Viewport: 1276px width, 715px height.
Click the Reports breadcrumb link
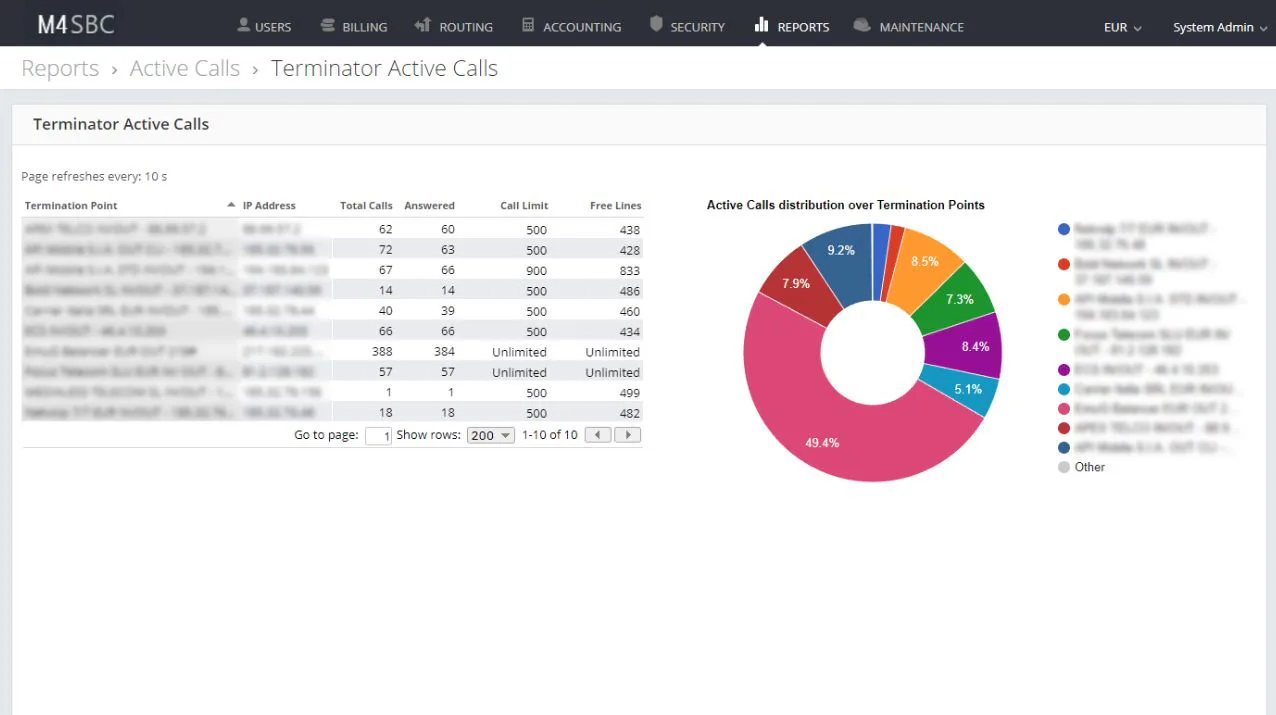60,68
